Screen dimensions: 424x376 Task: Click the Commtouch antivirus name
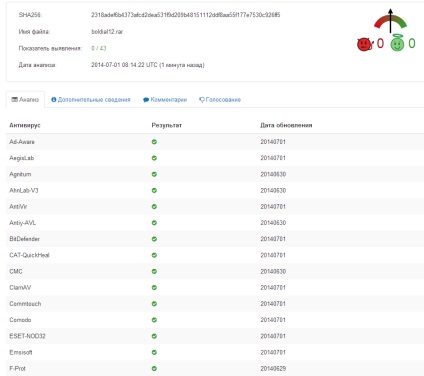(25, 304)
